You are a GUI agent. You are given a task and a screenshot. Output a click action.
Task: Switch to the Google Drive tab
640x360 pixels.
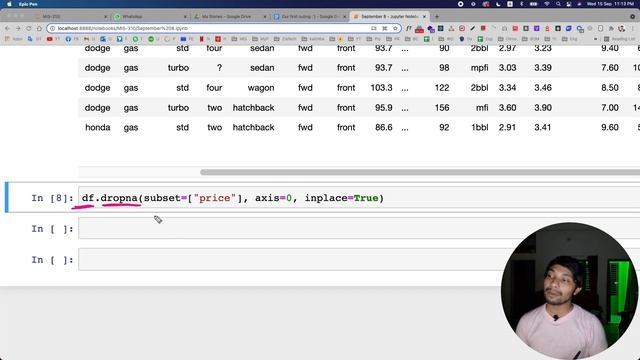[x=229, y=17]
